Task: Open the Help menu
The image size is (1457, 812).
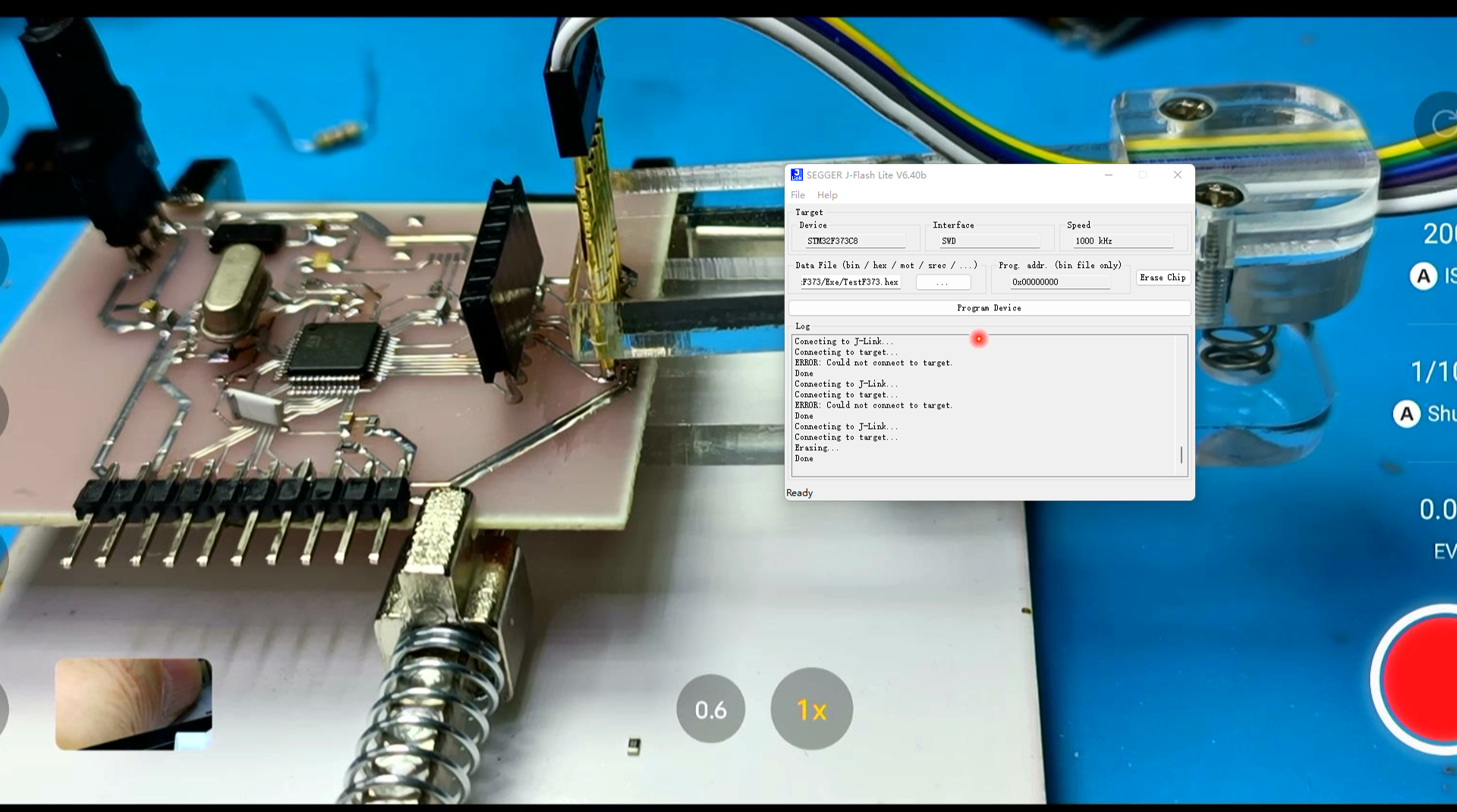Action: click(826, 194)
